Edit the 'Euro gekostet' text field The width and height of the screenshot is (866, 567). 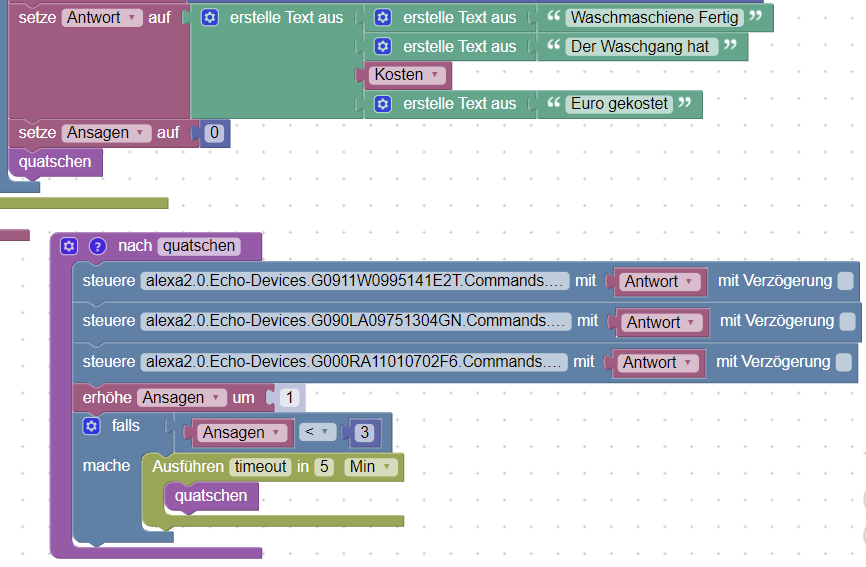pos(619,104)
